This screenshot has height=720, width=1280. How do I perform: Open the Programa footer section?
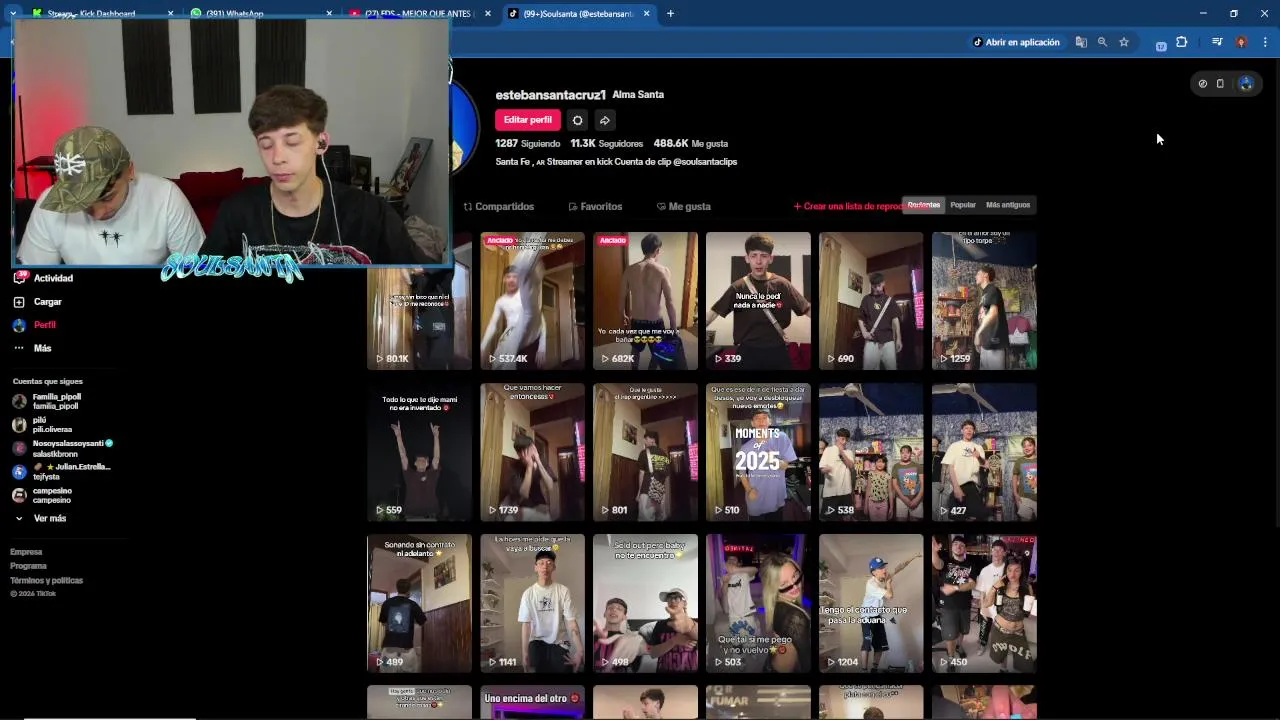(28, 566)
